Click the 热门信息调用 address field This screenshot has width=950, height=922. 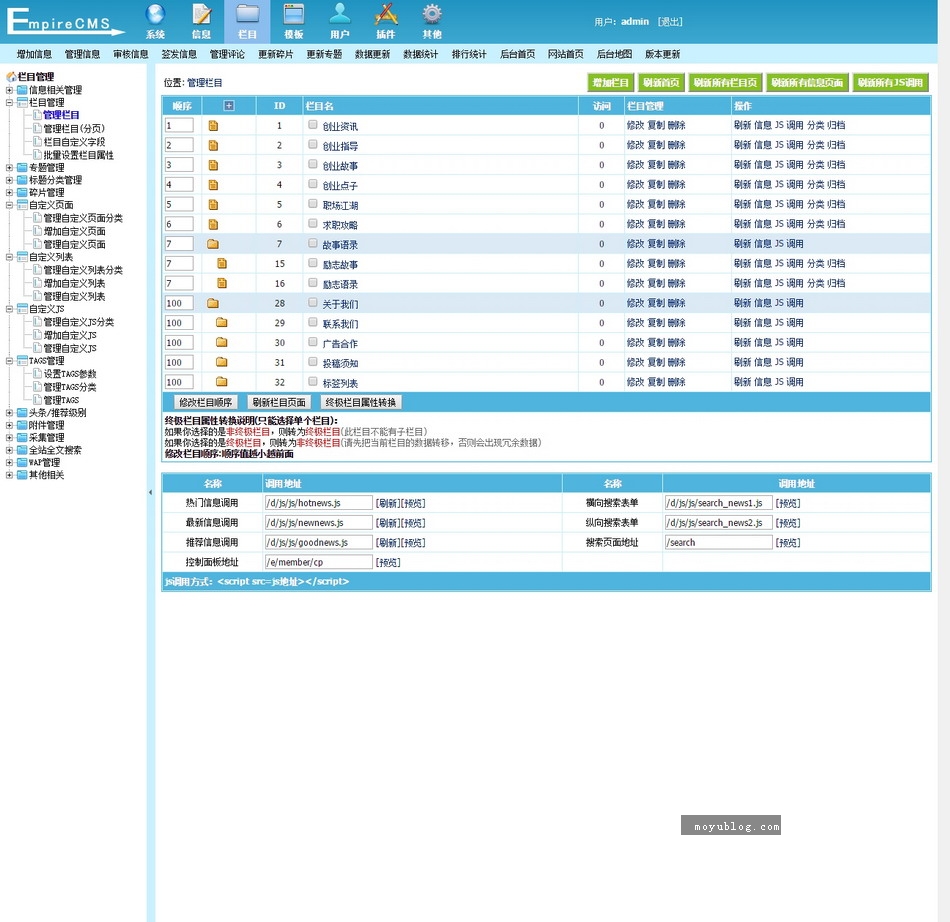[319, 503]
